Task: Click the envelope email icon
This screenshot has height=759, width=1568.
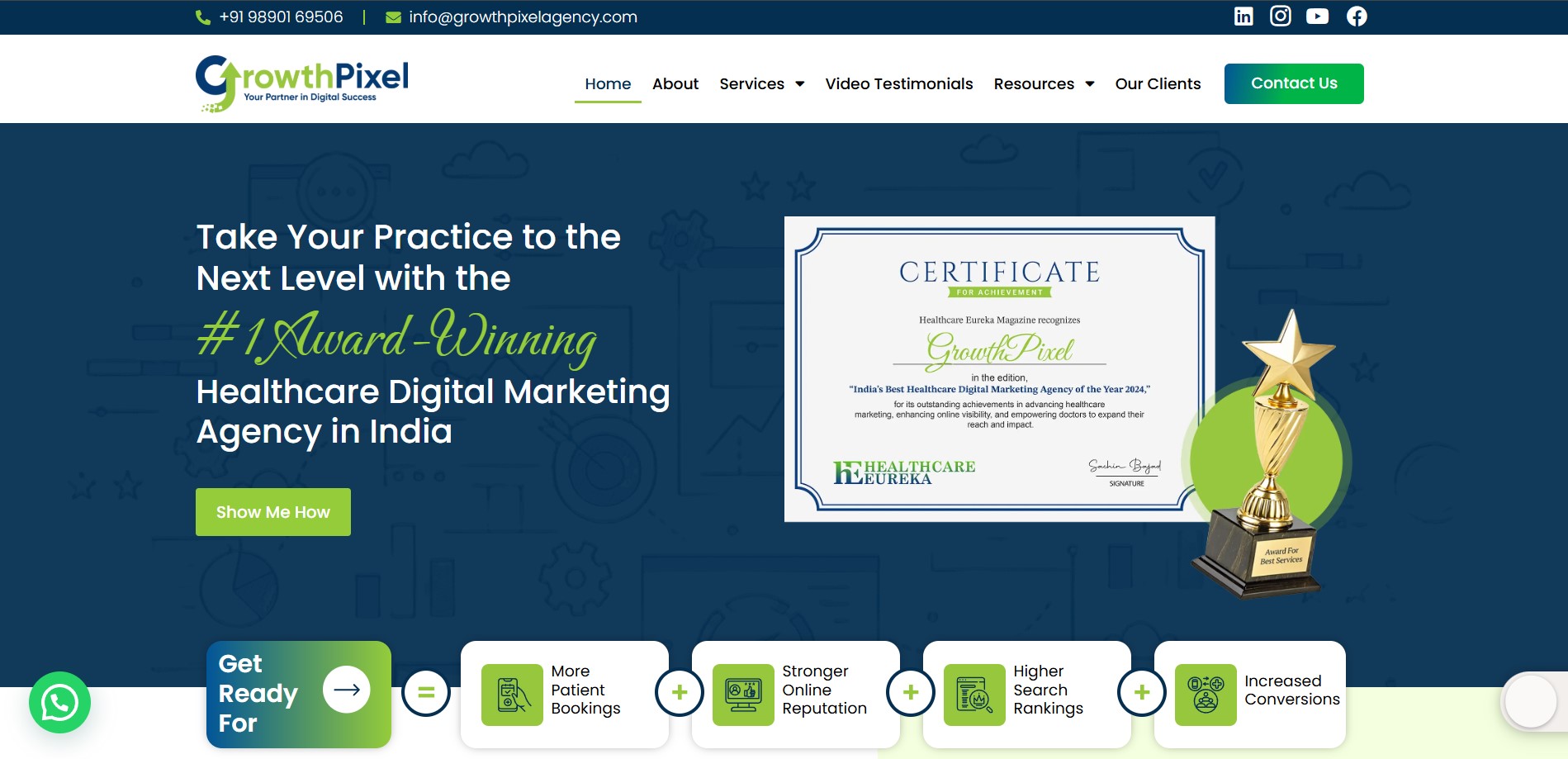Action: 394,17
